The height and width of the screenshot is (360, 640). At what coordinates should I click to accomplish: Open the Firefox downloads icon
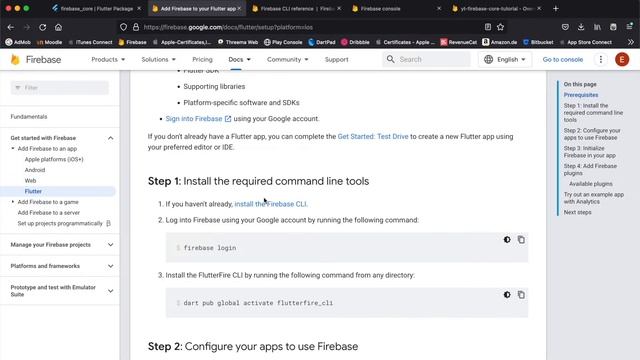point(581,27)
